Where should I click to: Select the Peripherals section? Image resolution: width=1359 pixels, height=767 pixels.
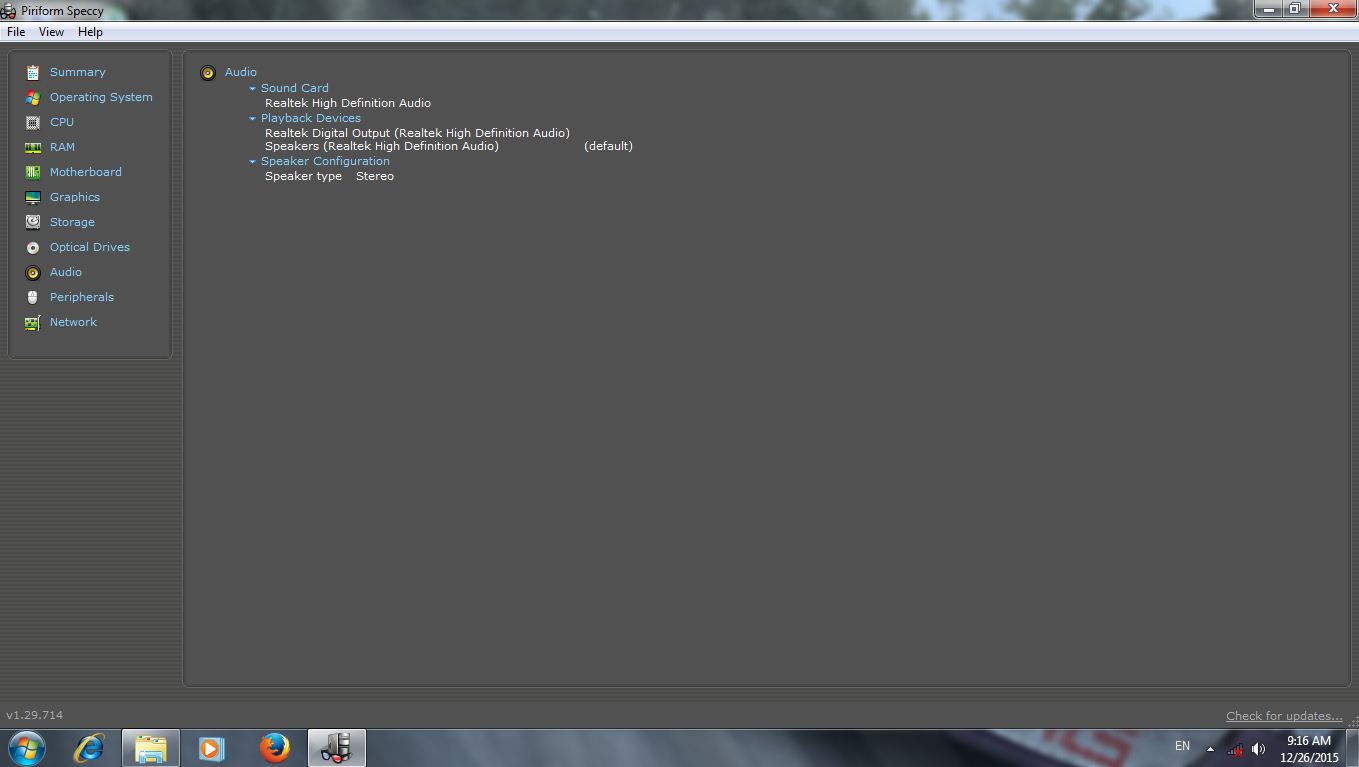click(x=82, y=297)
